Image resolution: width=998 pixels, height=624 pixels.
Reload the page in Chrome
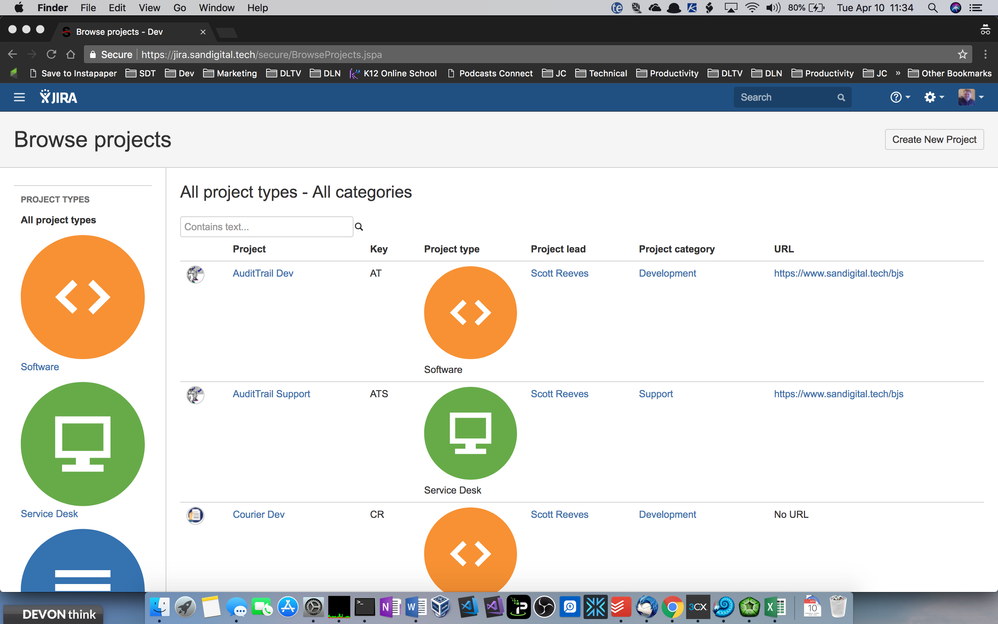52,54
